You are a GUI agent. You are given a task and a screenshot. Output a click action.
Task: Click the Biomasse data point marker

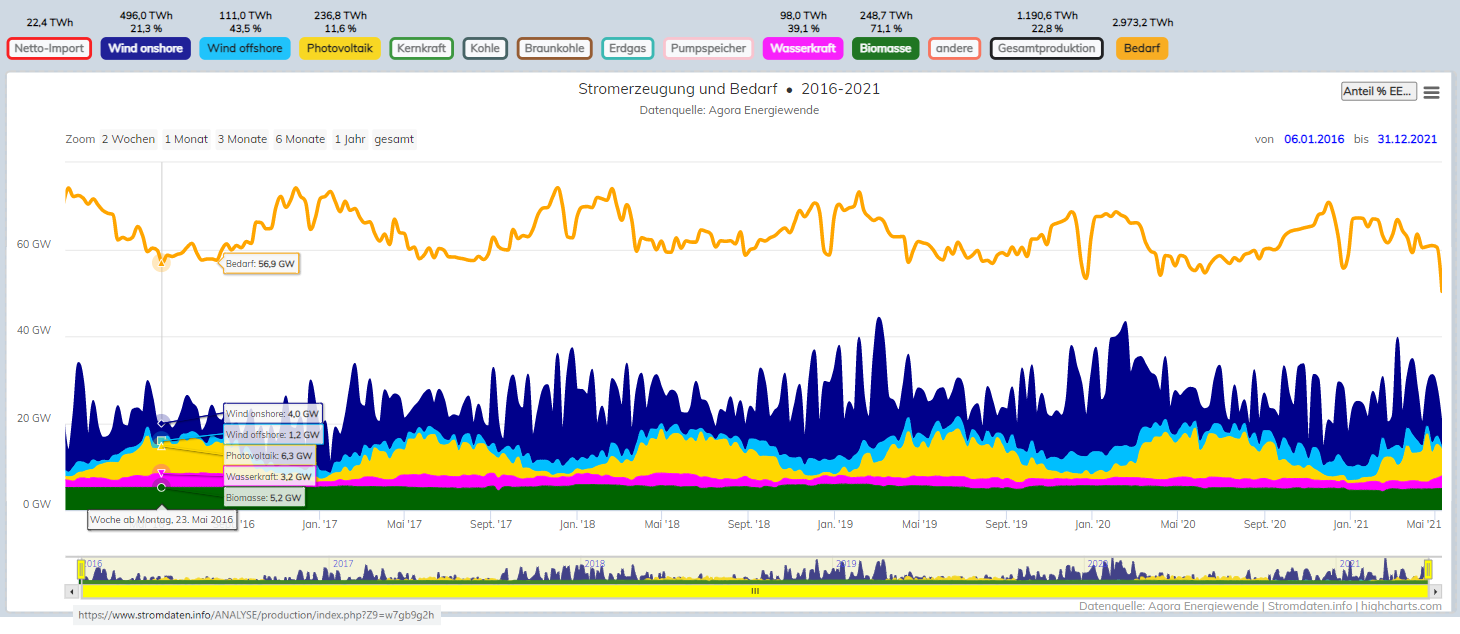point(161,487)
